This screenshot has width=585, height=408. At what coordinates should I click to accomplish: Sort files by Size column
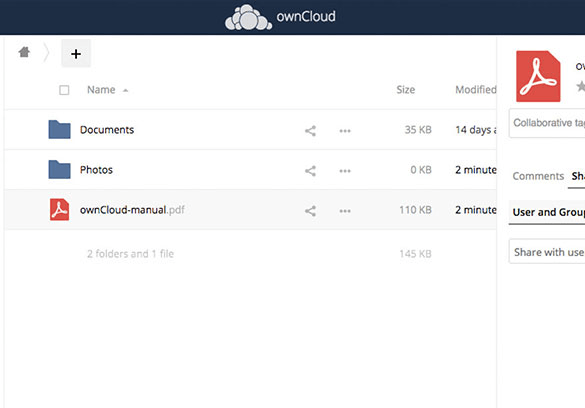tap(406, 90)
